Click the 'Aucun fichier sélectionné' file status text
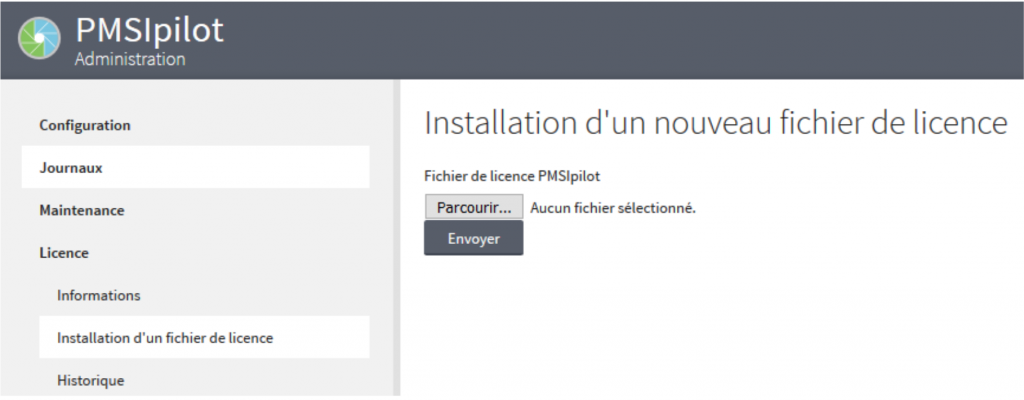Screen dimensions: 1024x400 click(x=612, y=208)
